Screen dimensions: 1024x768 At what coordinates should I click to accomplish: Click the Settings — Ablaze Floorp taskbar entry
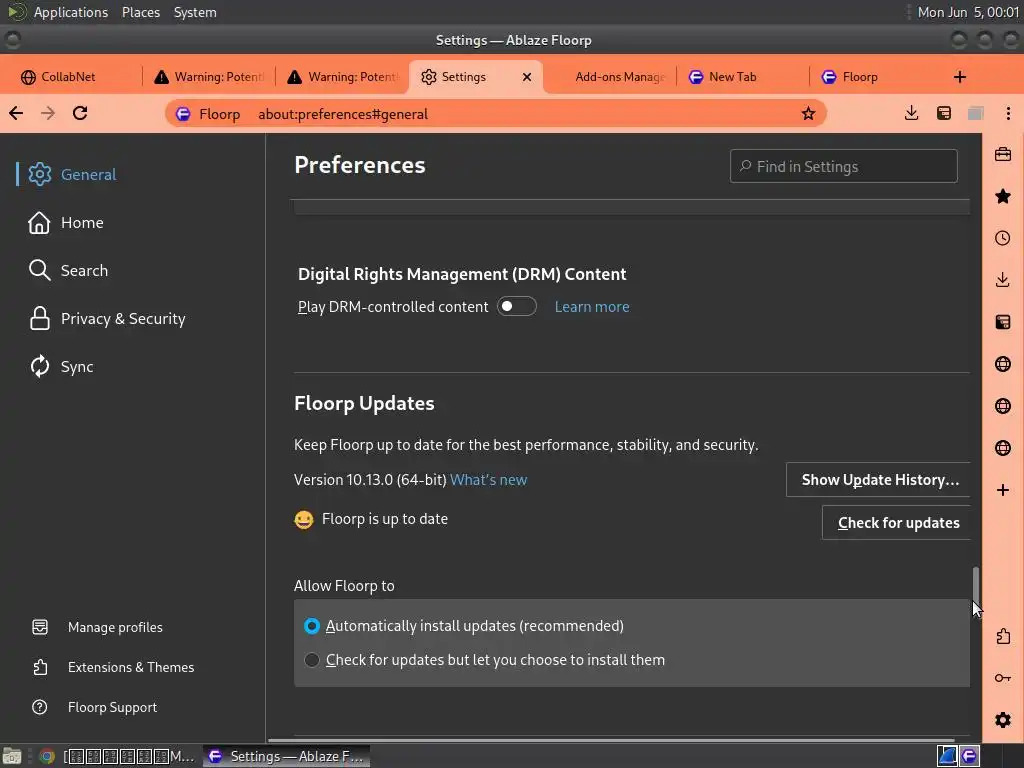coord(287,756)
